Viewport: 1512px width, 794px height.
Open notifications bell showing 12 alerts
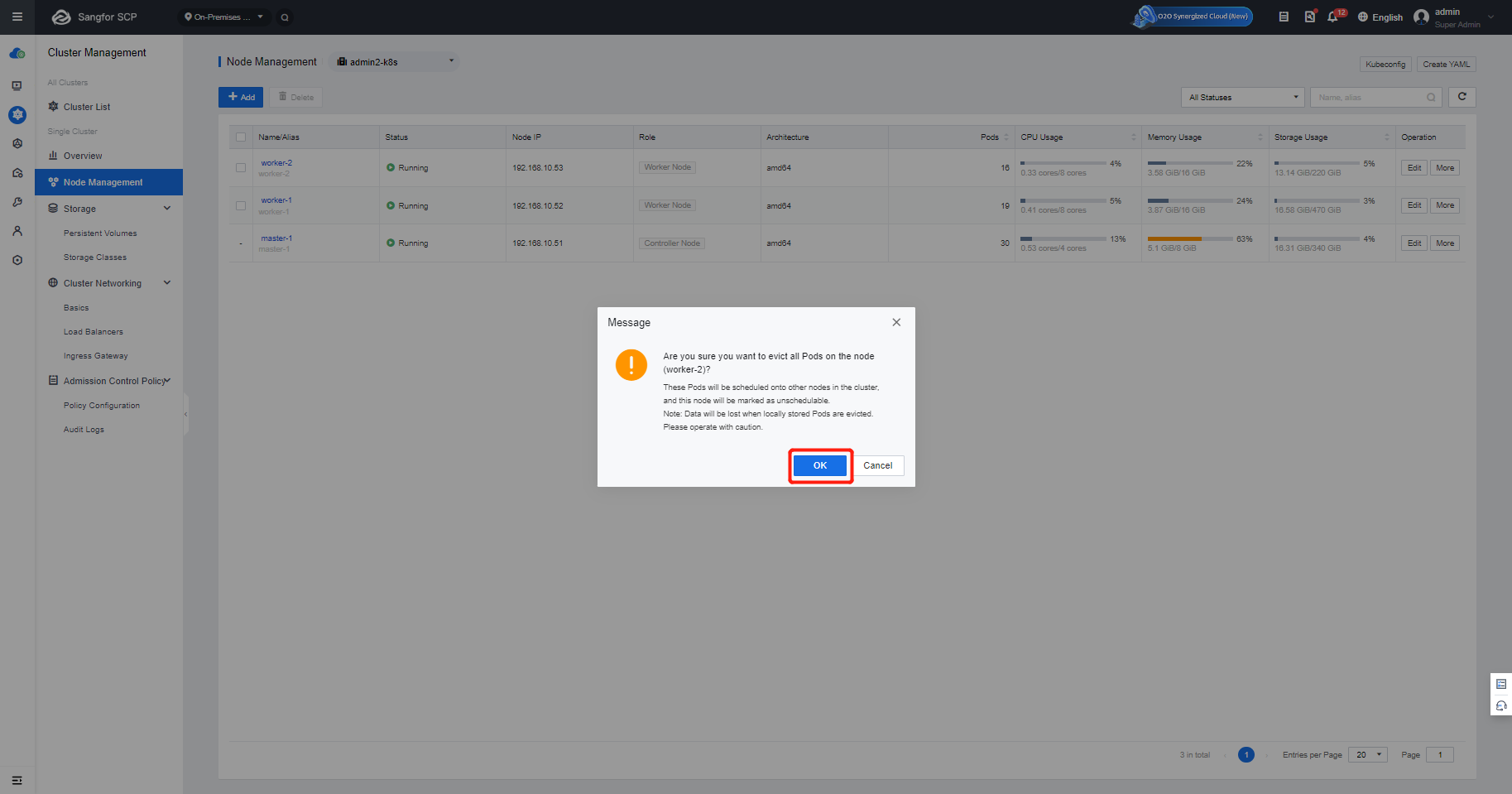tap(1333, 17)
